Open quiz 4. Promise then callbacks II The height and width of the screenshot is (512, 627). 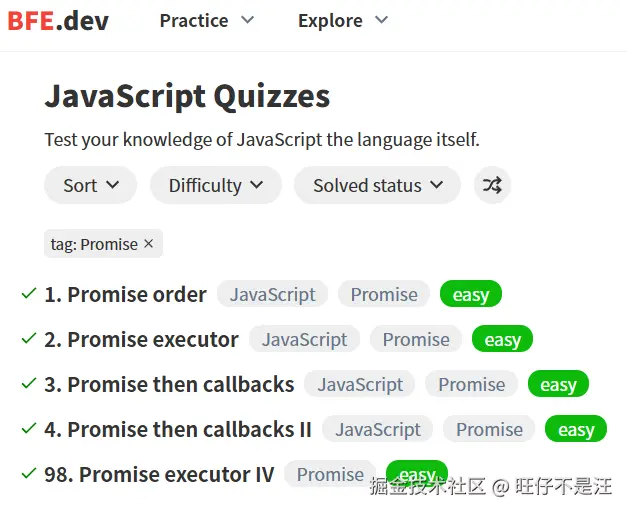tap(179, 429)
